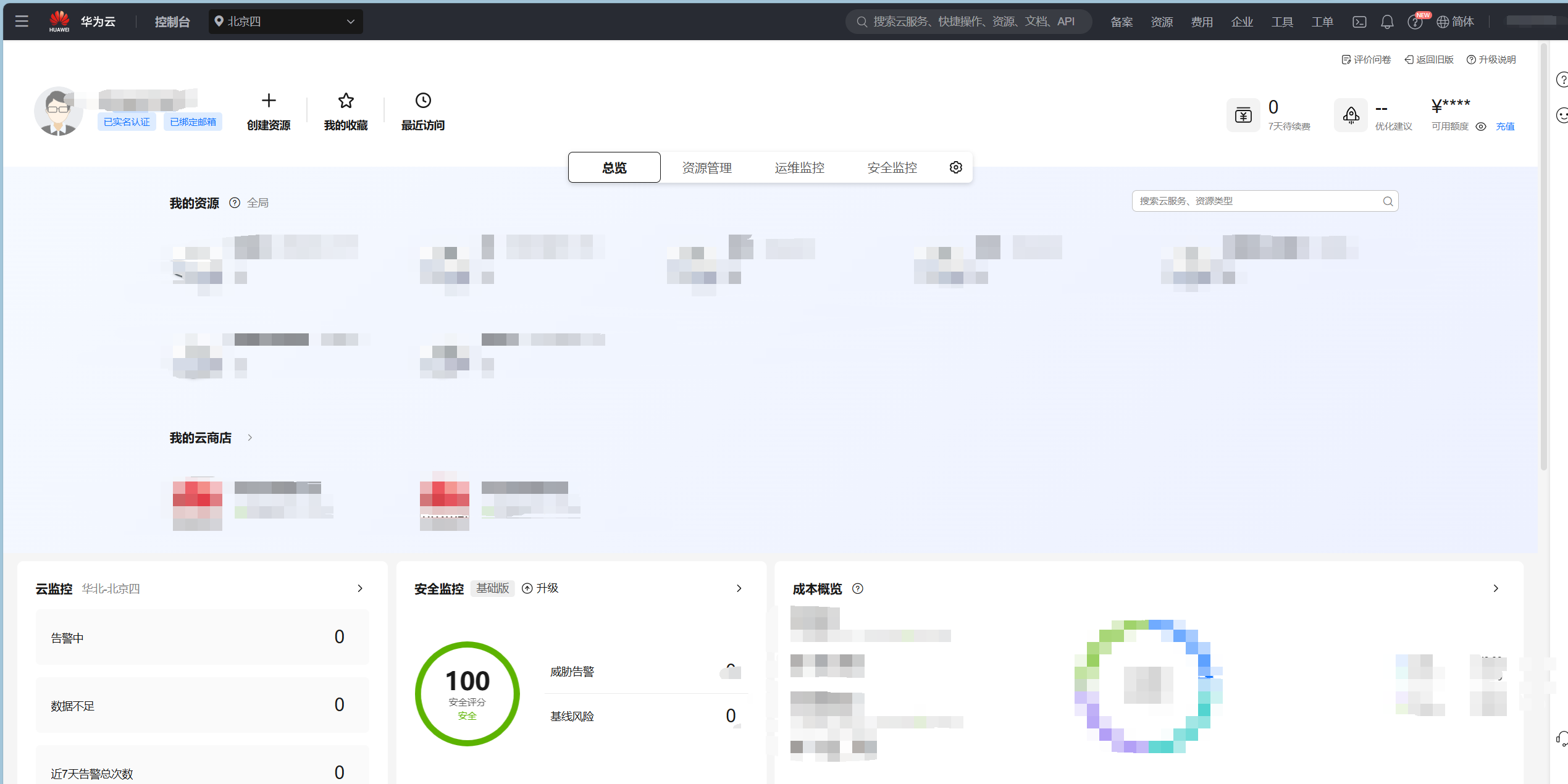Viewport: 1568px width, 784px height.
Task: Toggle available balance visibility eye
Action: click(1481, 127)
